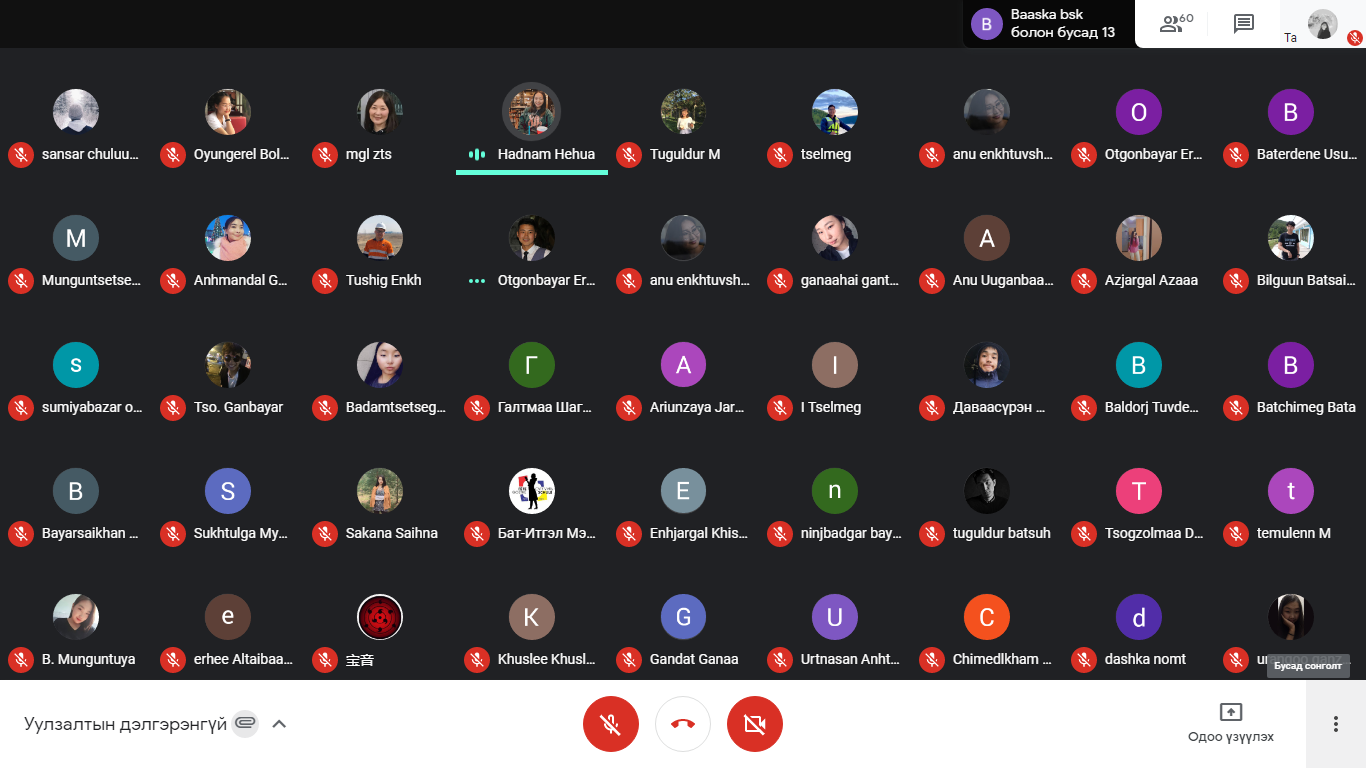Image resolution: width=1366 pixels, height=768 pixels.
Task: Click muted mic icon beside Tuguldur M
Action: (628, 154)
